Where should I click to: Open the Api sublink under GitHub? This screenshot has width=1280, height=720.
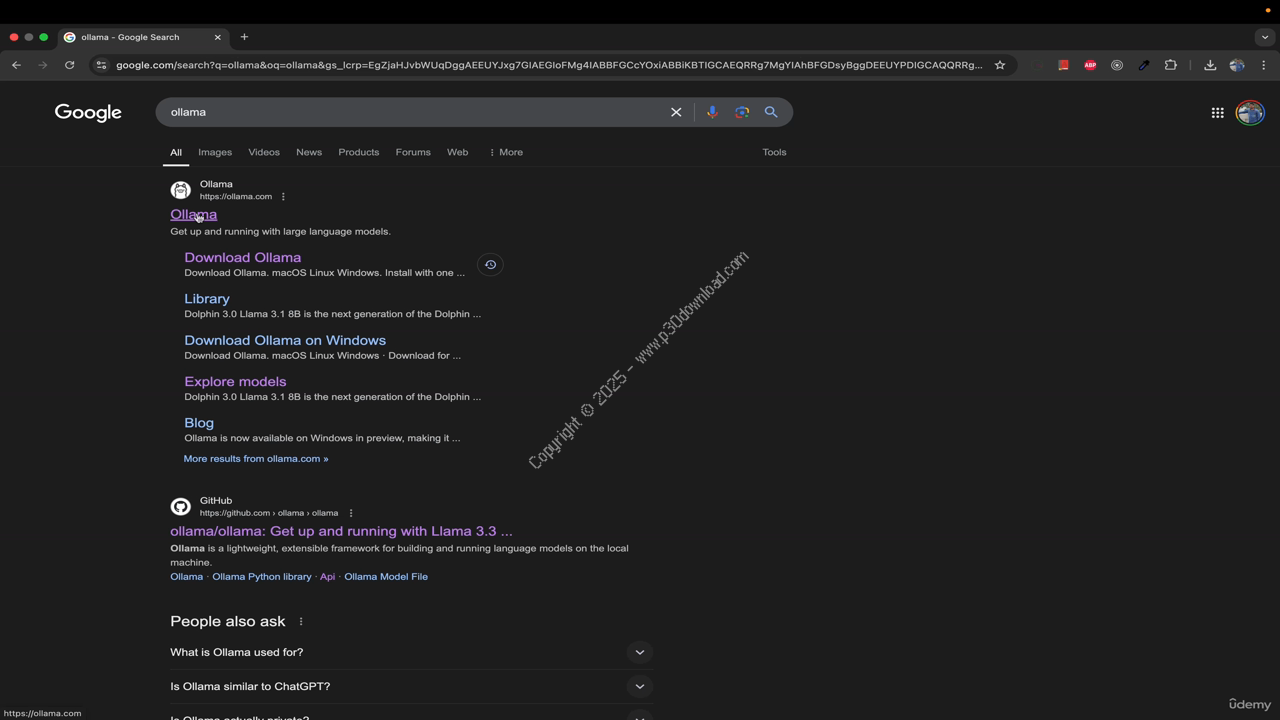click(327, 577)
